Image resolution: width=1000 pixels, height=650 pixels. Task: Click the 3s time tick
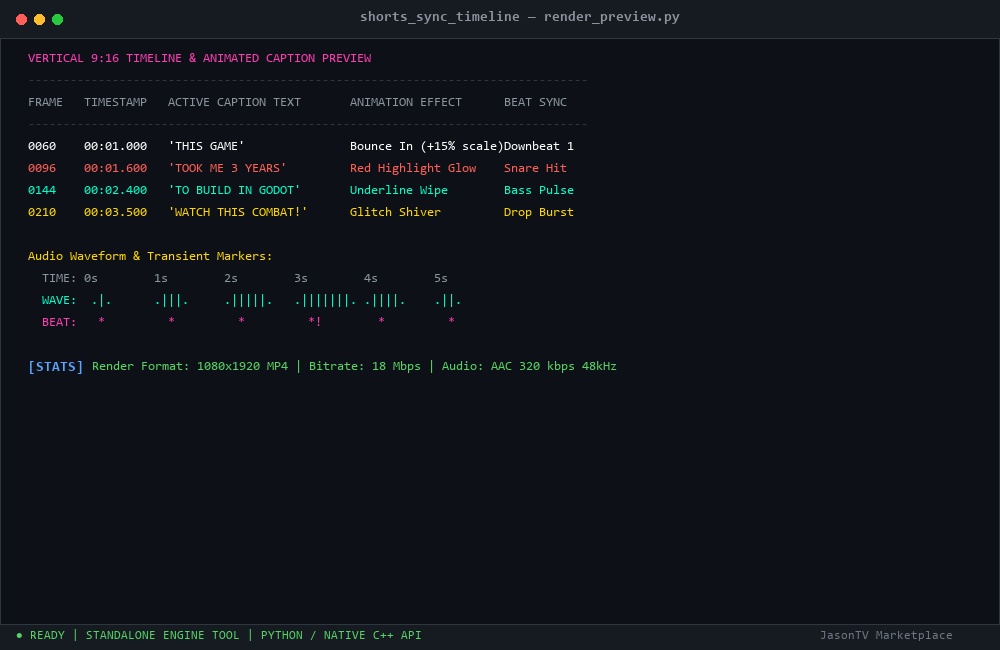301,278
